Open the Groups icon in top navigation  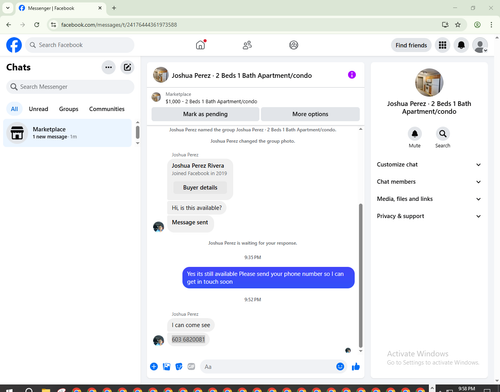coord(294,45)
